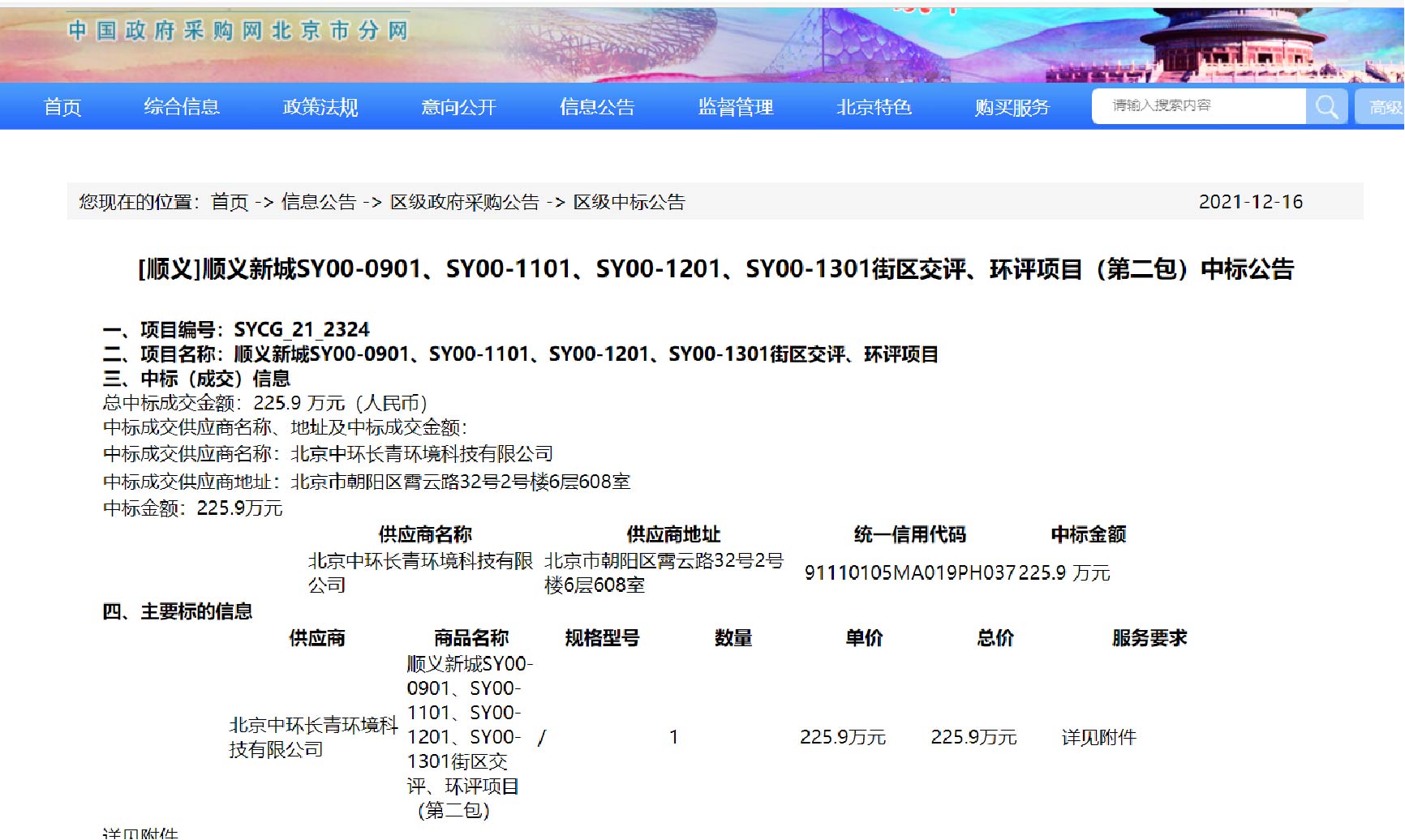
Task: Click the credit code 91110105MA019PH037
Action: pos(909,573)
